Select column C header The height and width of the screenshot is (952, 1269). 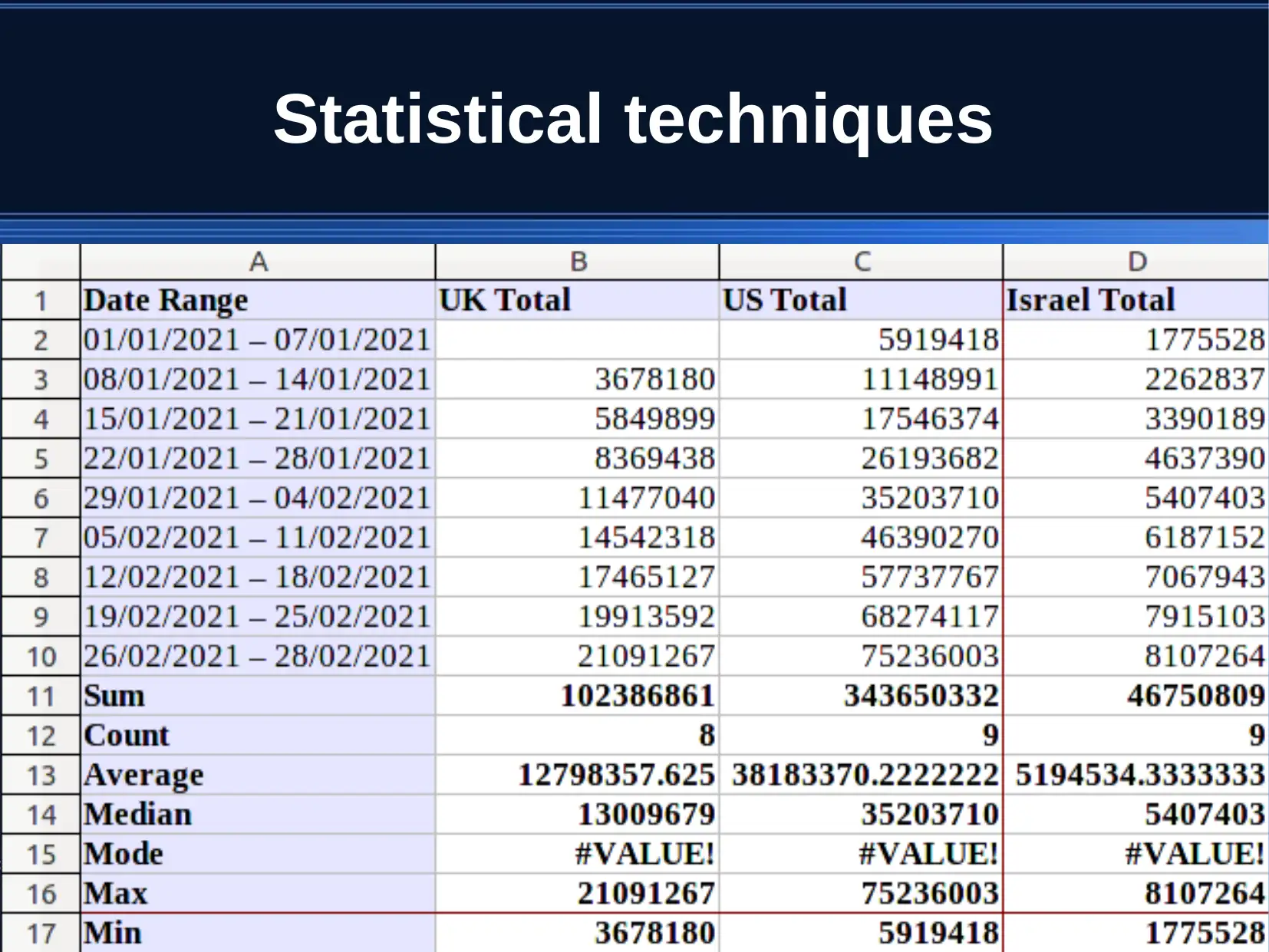[861, 262]
